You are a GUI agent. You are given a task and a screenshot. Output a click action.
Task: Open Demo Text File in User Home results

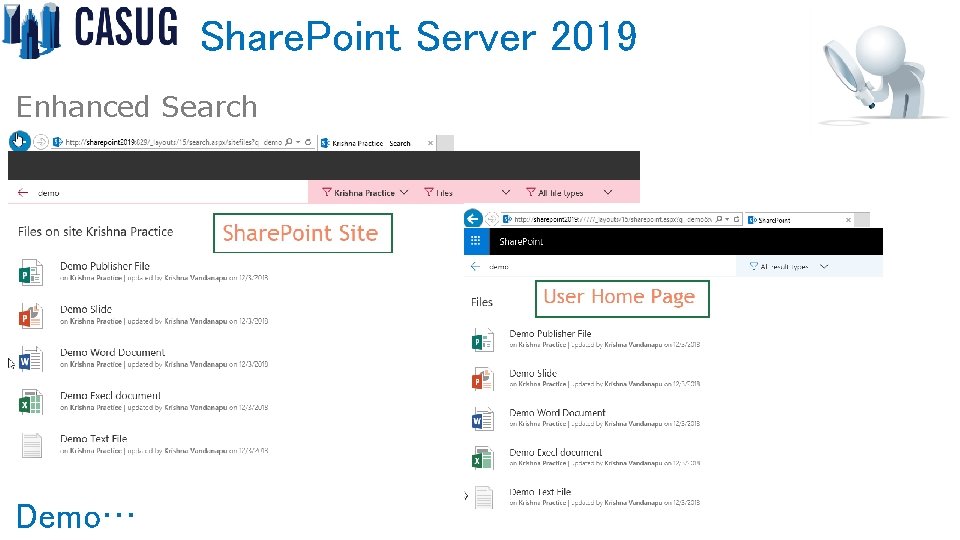coord(540,492)
